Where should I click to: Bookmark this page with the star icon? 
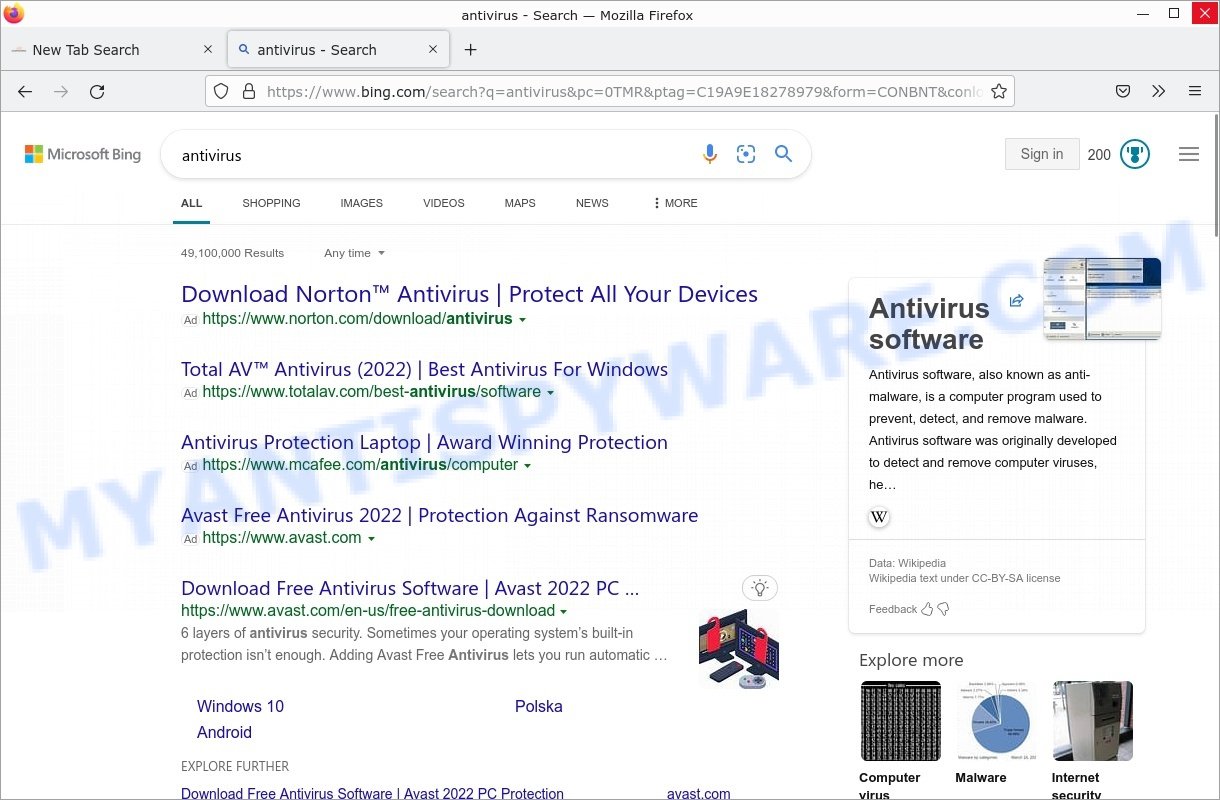(x=998, y=91)
